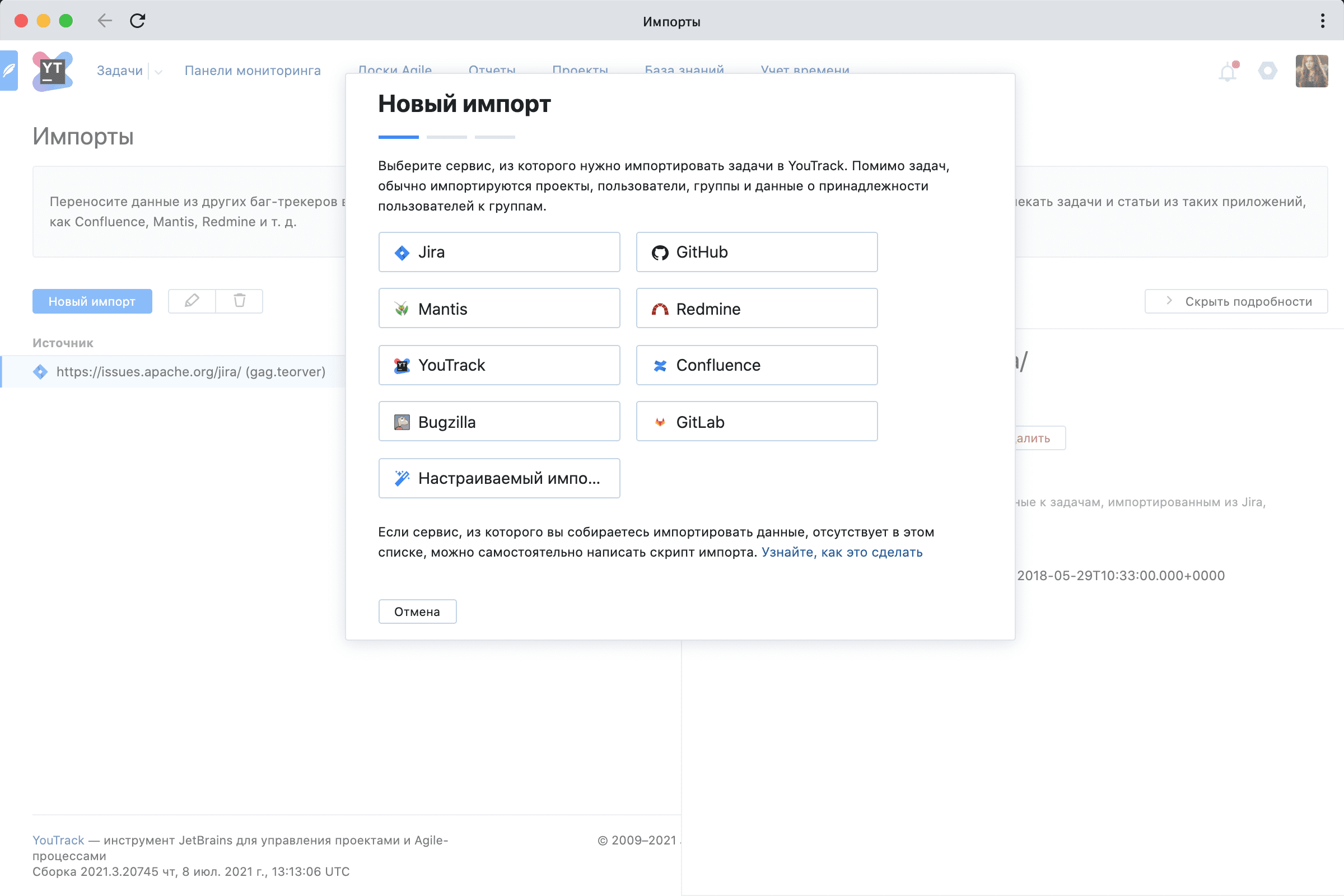Click the Импорты page heading
The width and height of the screenshot is (1344, 896).
(83, 137)
